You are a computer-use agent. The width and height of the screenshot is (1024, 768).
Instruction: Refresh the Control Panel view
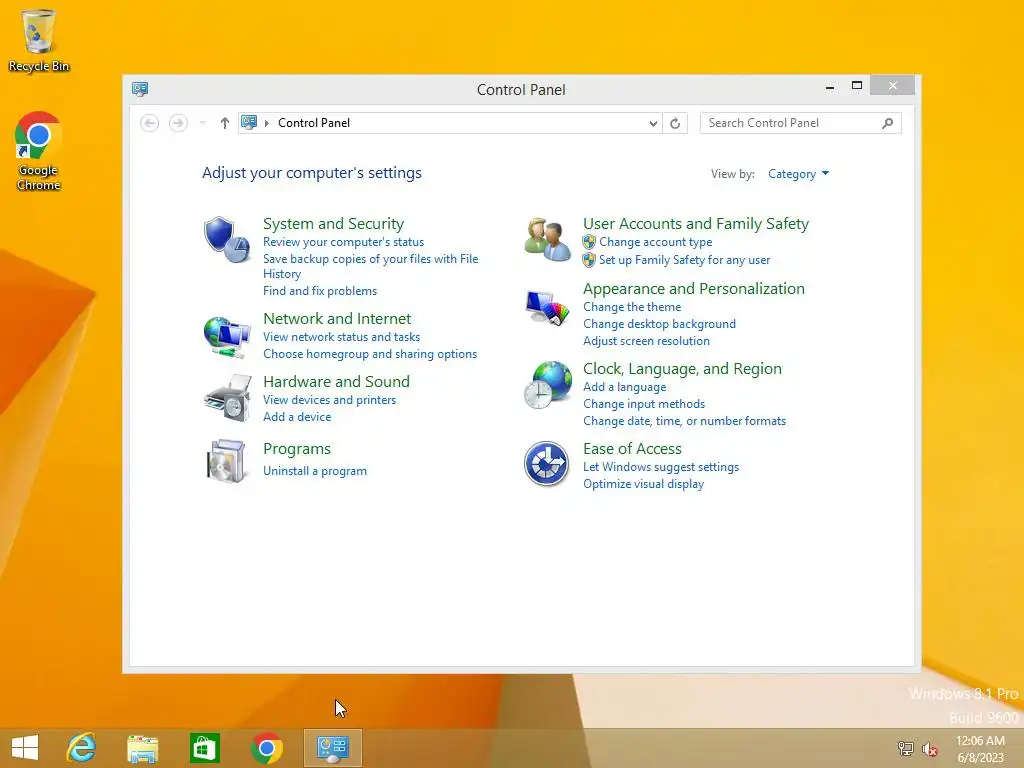click(675, 123)
